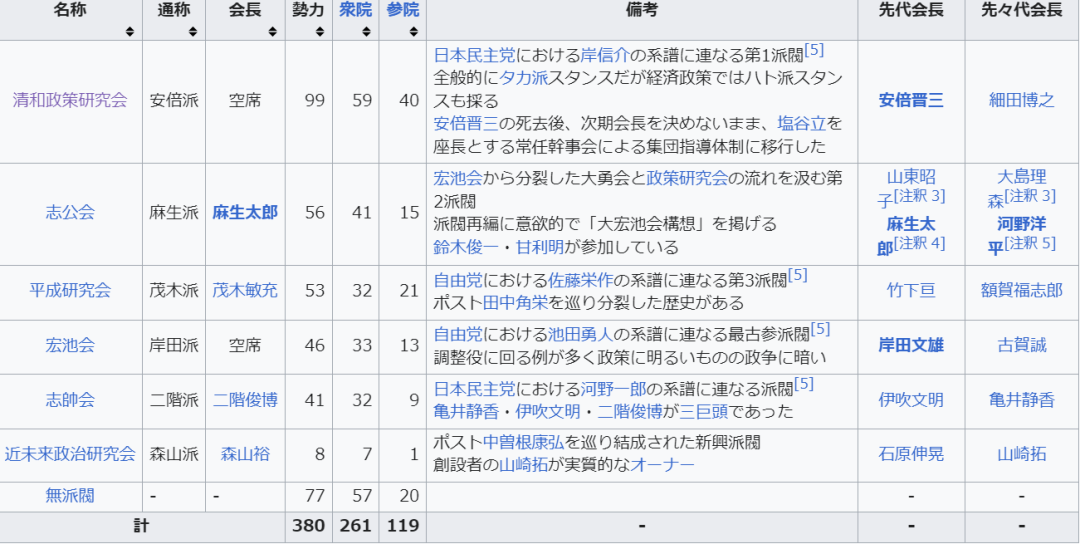This screenshot has width=1080, height=544.
Task: Select the 岸田派 nickname cell
Action: pyautogui.click(x=174, y=347)
